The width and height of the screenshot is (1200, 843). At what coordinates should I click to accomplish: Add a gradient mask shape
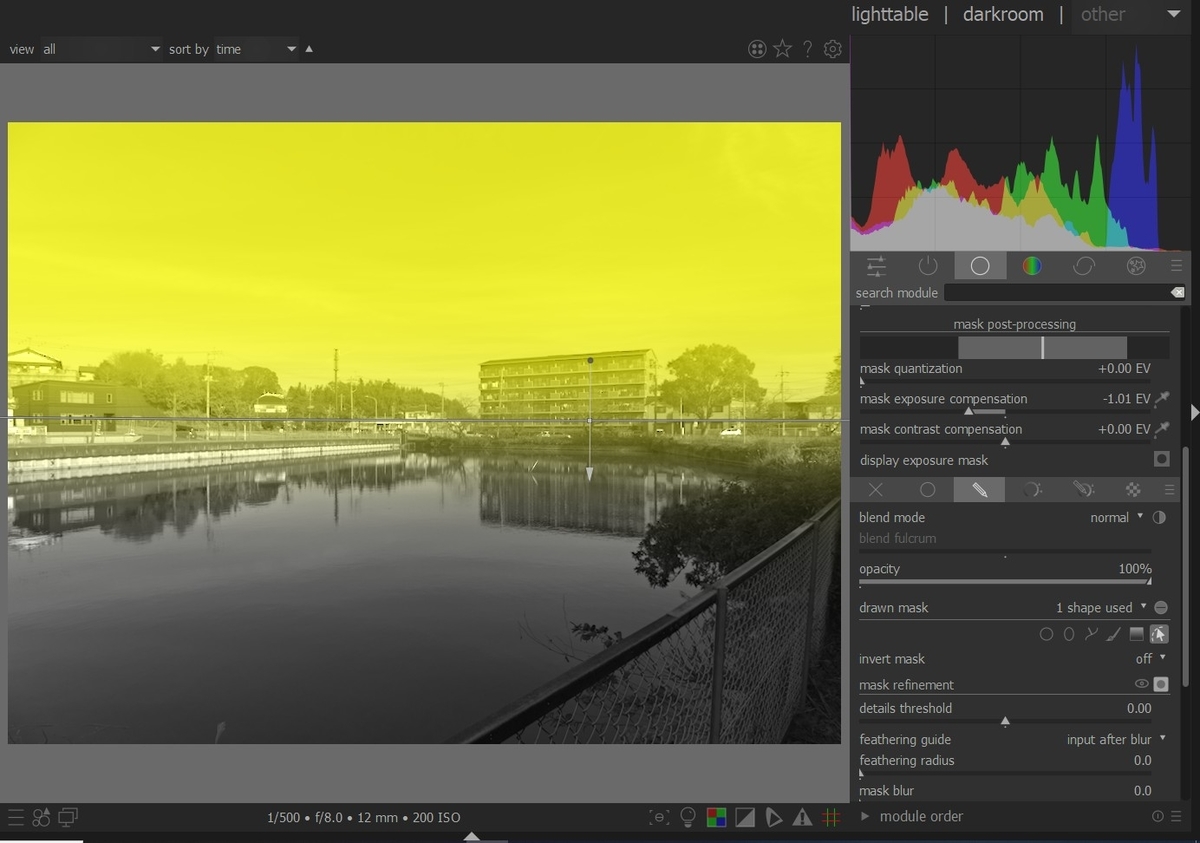(1137, 634)
